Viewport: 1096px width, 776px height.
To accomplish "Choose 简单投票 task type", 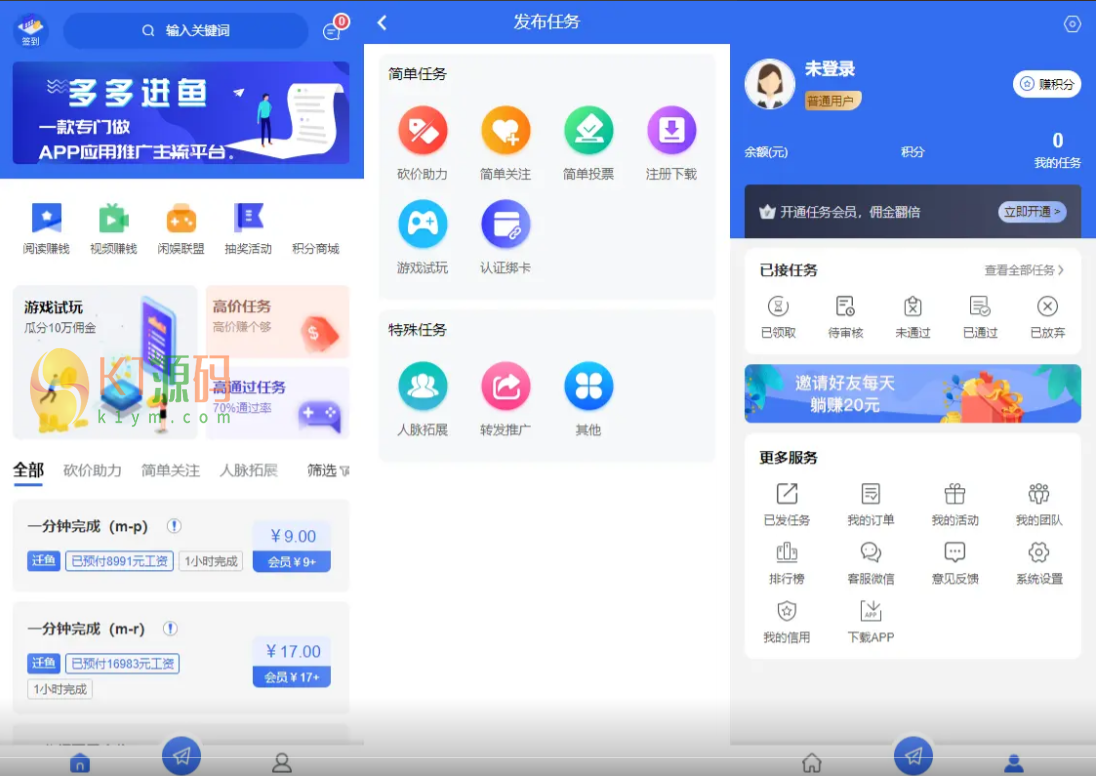I will (x=589, y=143).
